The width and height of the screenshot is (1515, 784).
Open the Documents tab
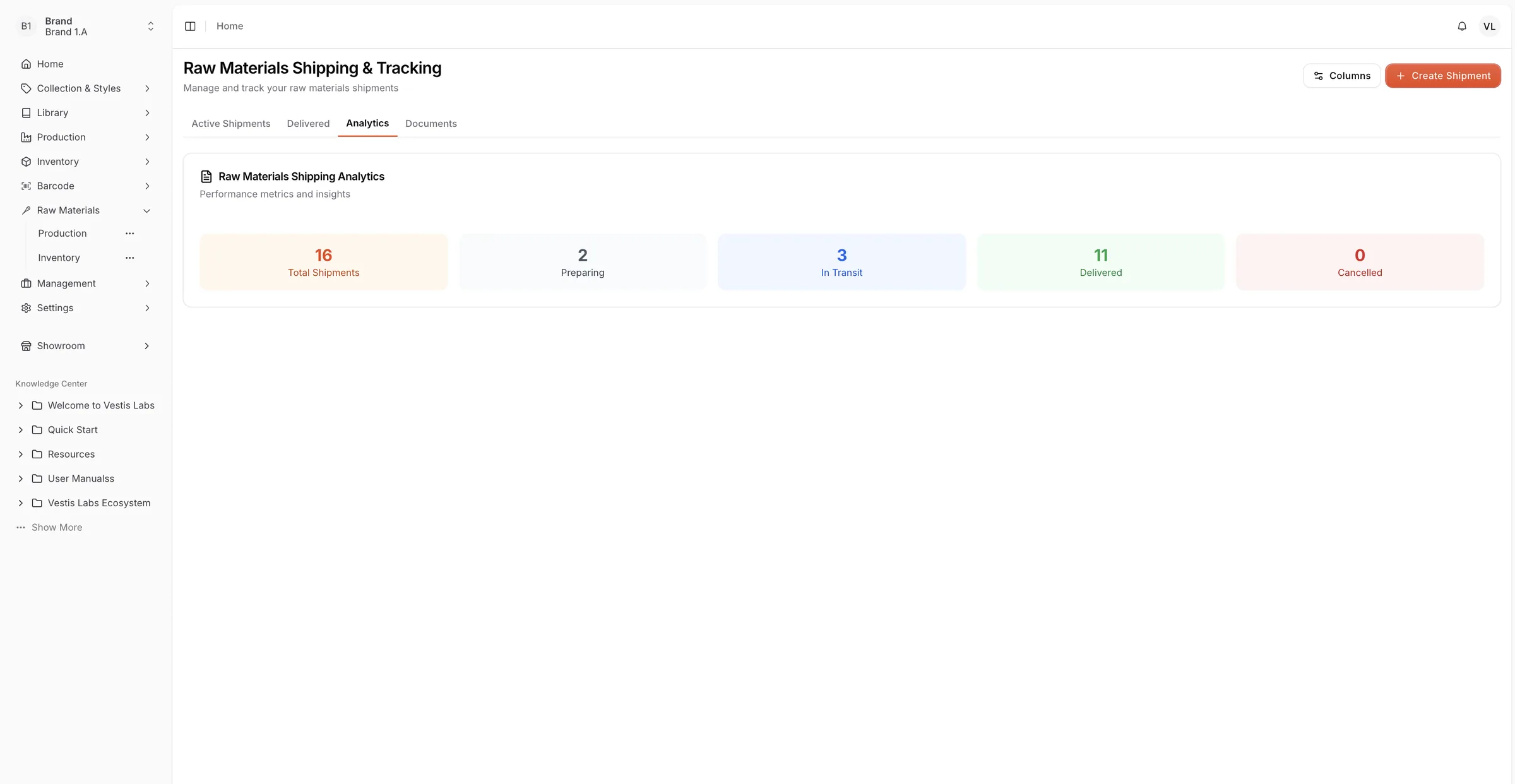[431, 124]
